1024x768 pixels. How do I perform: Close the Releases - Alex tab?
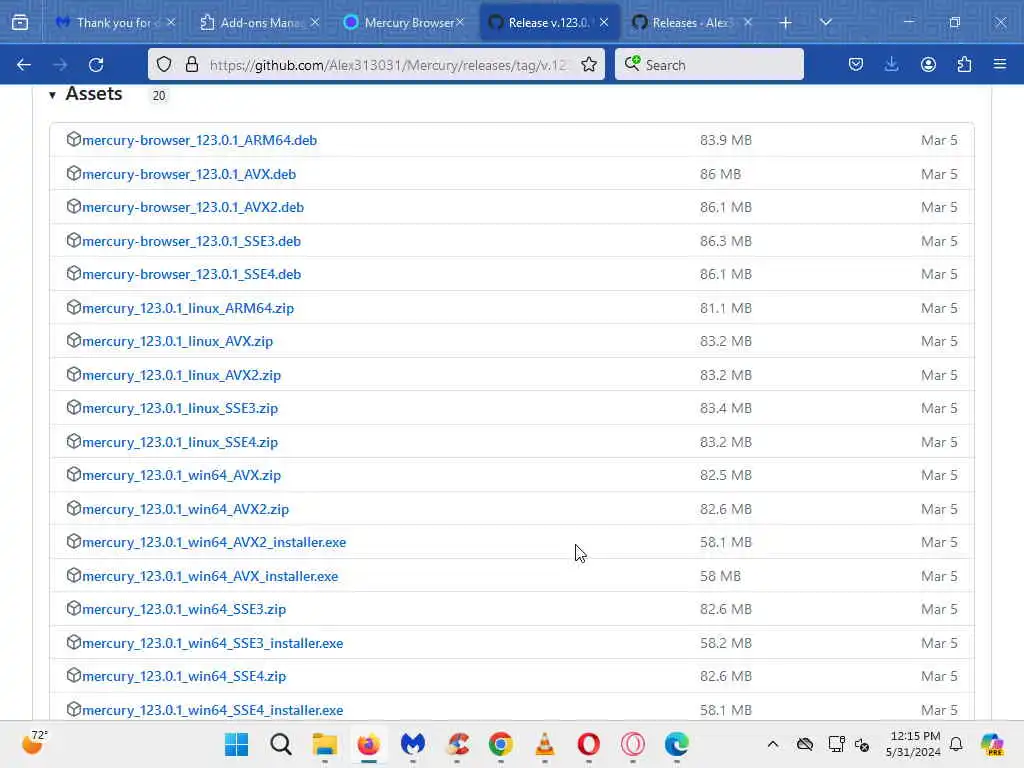click(748, 22)
